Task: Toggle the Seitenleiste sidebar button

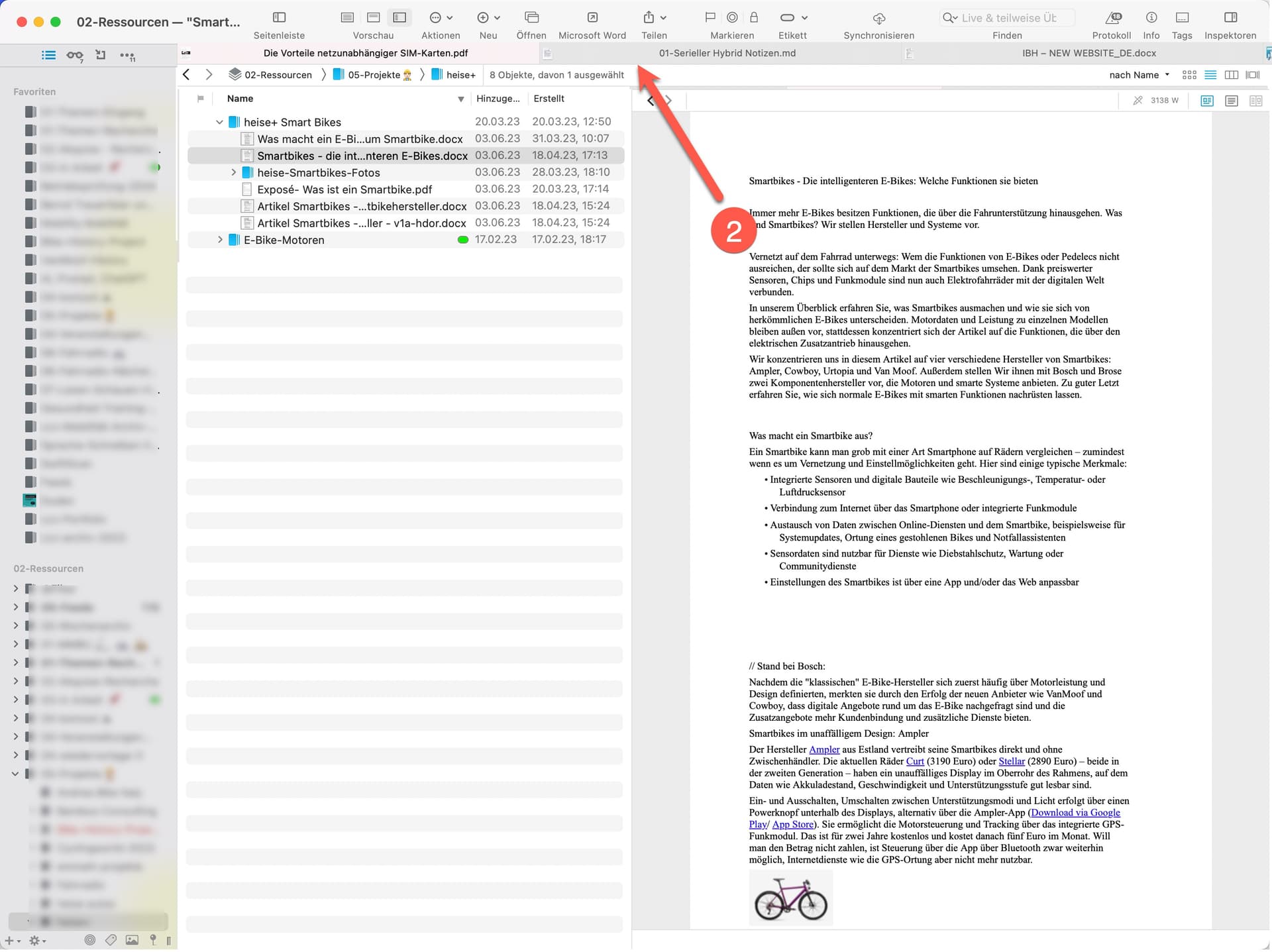Action: (279, 17)
